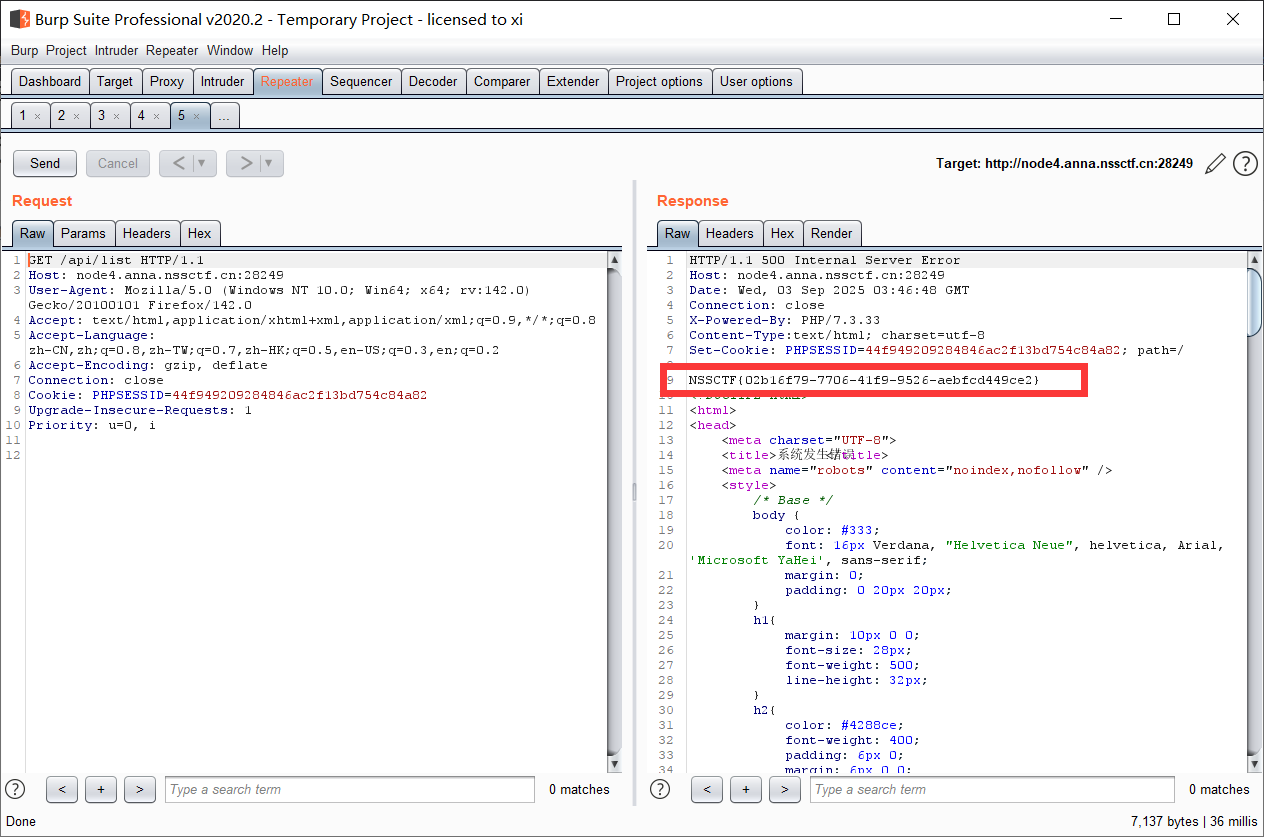Select the request Raw tab
The height and width of the screenshot is (837, 1264).
33,233
